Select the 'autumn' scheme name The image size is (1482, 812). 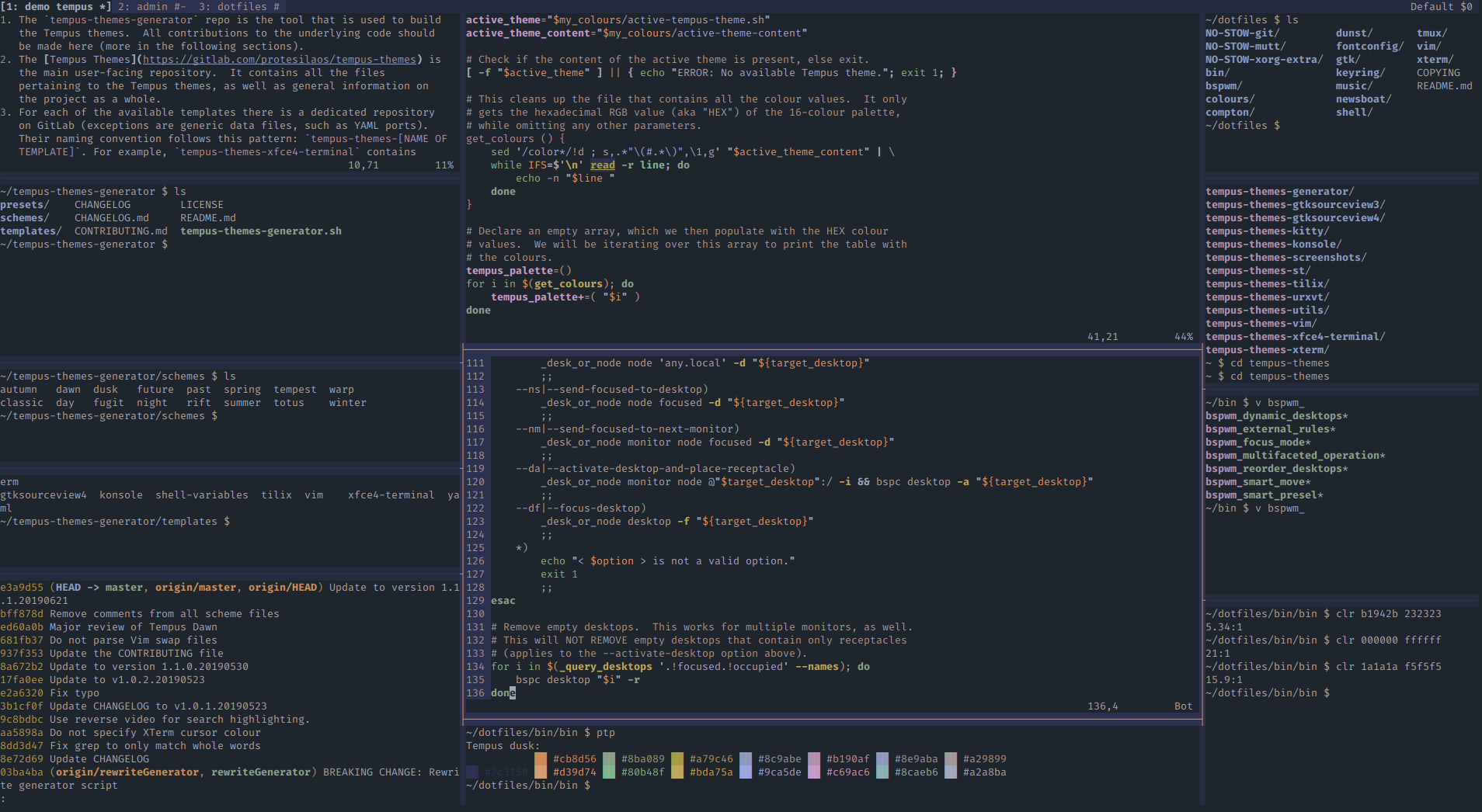(19, 389)
